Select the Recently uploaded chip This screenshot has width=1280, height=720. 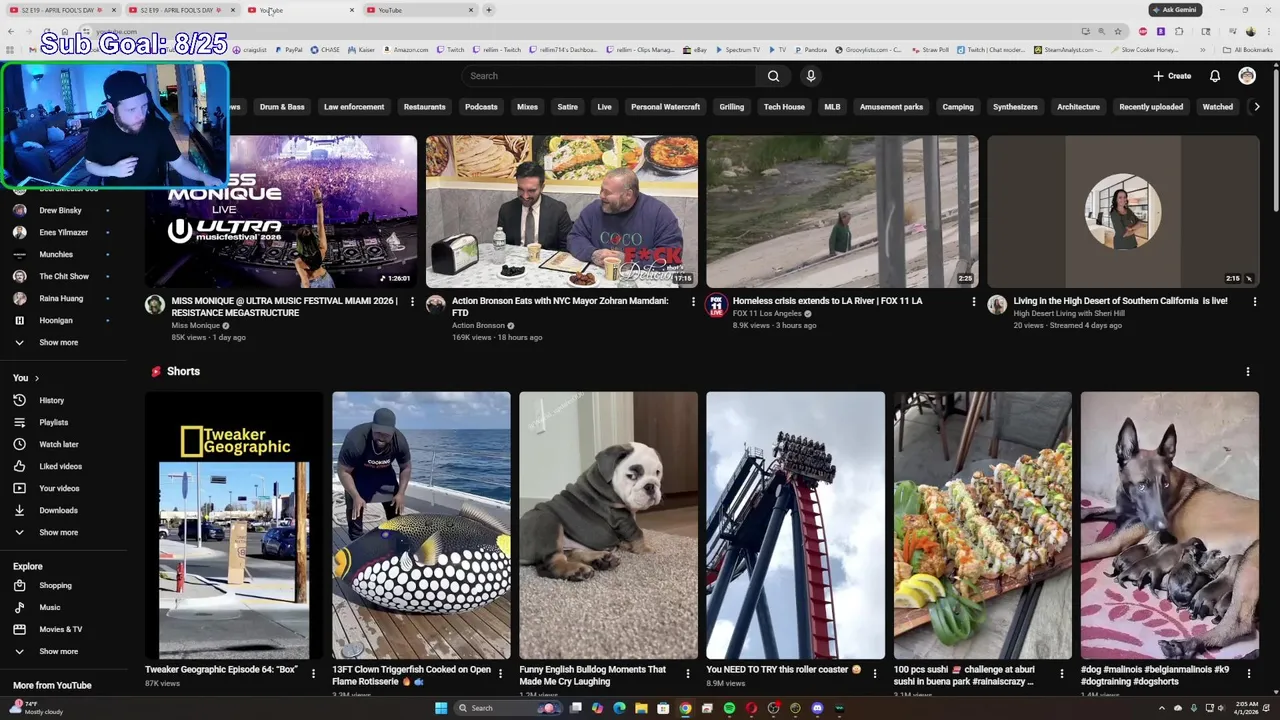pyautogui.click(x=1151, y=107)
